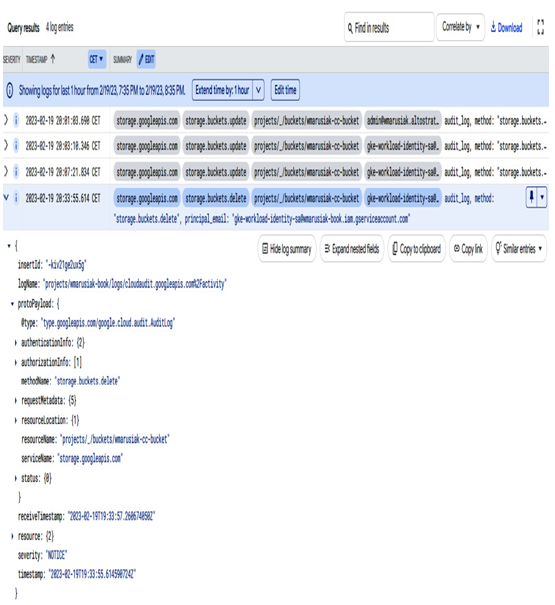Open Extend time options dropdown arrow
Viewport: 555px width, 605px height.
259,90
